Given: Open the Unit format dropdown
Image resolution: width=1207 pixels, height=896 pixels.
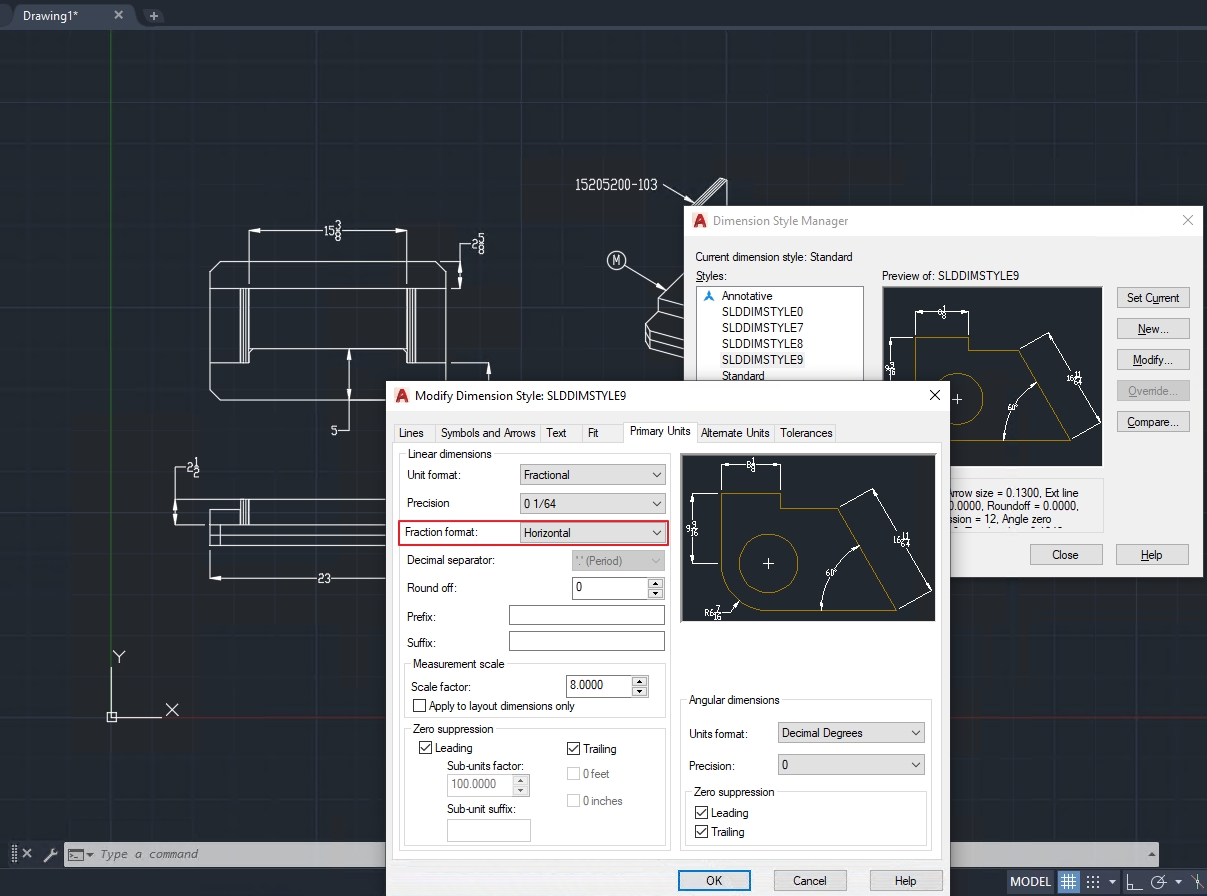Looking at the screenshot, I should coord(656,474).
